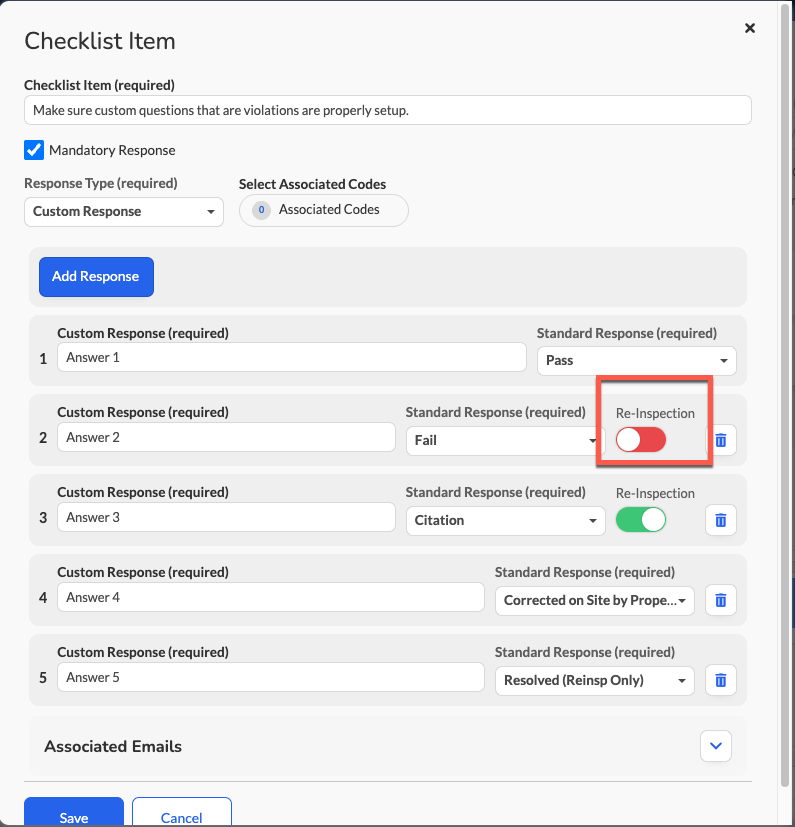Image resolution: width=795 pixels, height=827 pixels.
Task: Toggle the Mandatory Response checkbox
Action: pos(34,150)
